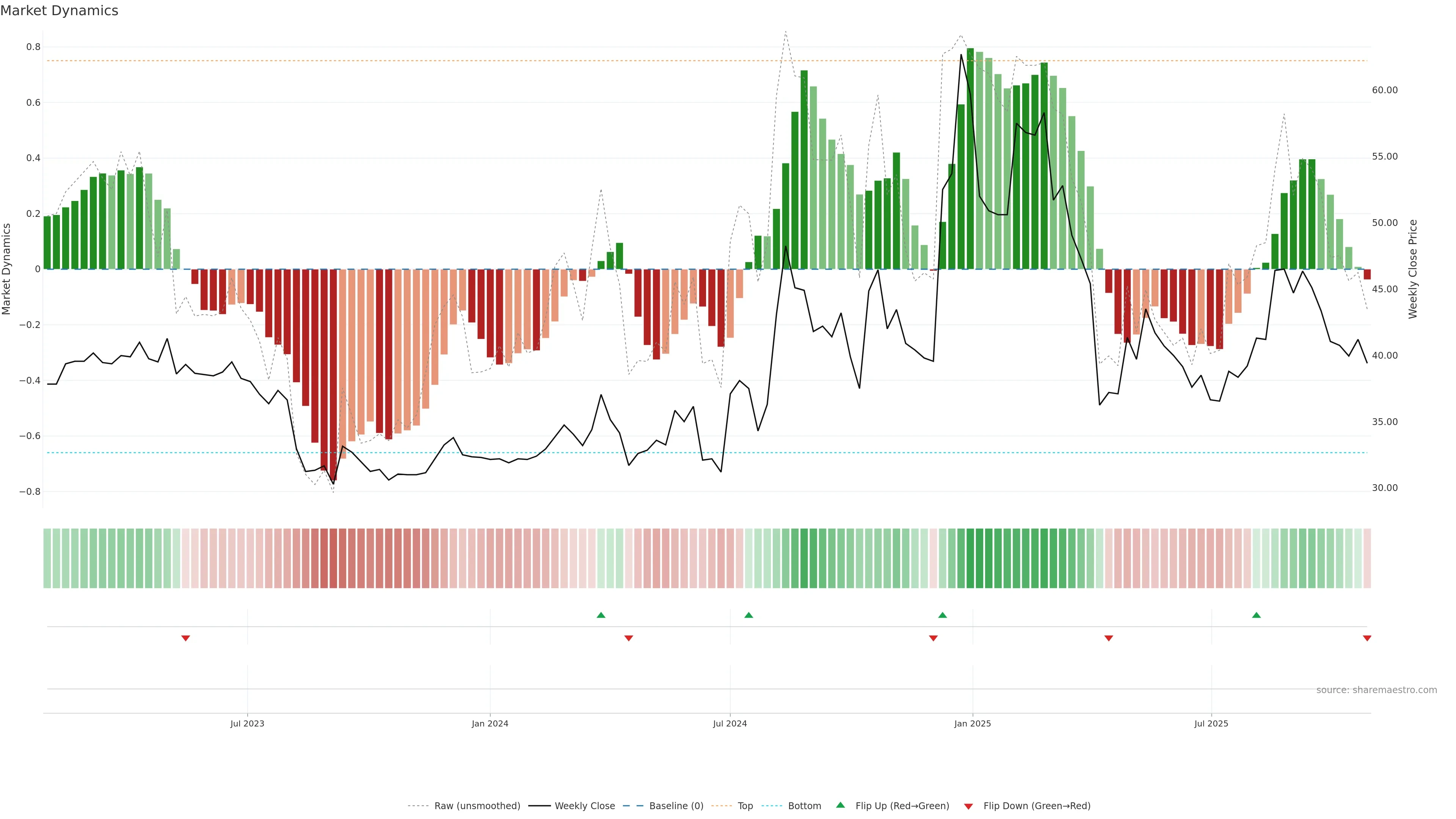Click the green Flip Up triangle before Jan 2025
This screenshot has width=1456, height=819.
942,615
